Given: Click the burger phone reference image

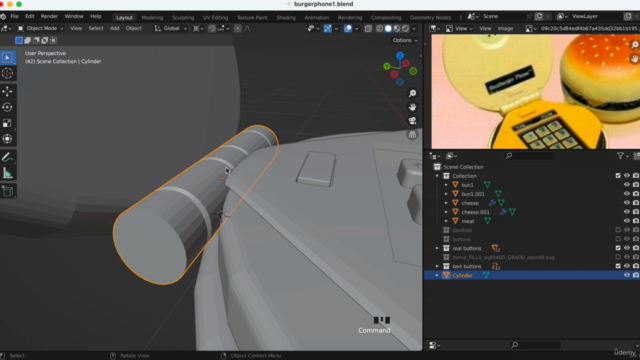Looking at the screenshot, I should [536, 91].
